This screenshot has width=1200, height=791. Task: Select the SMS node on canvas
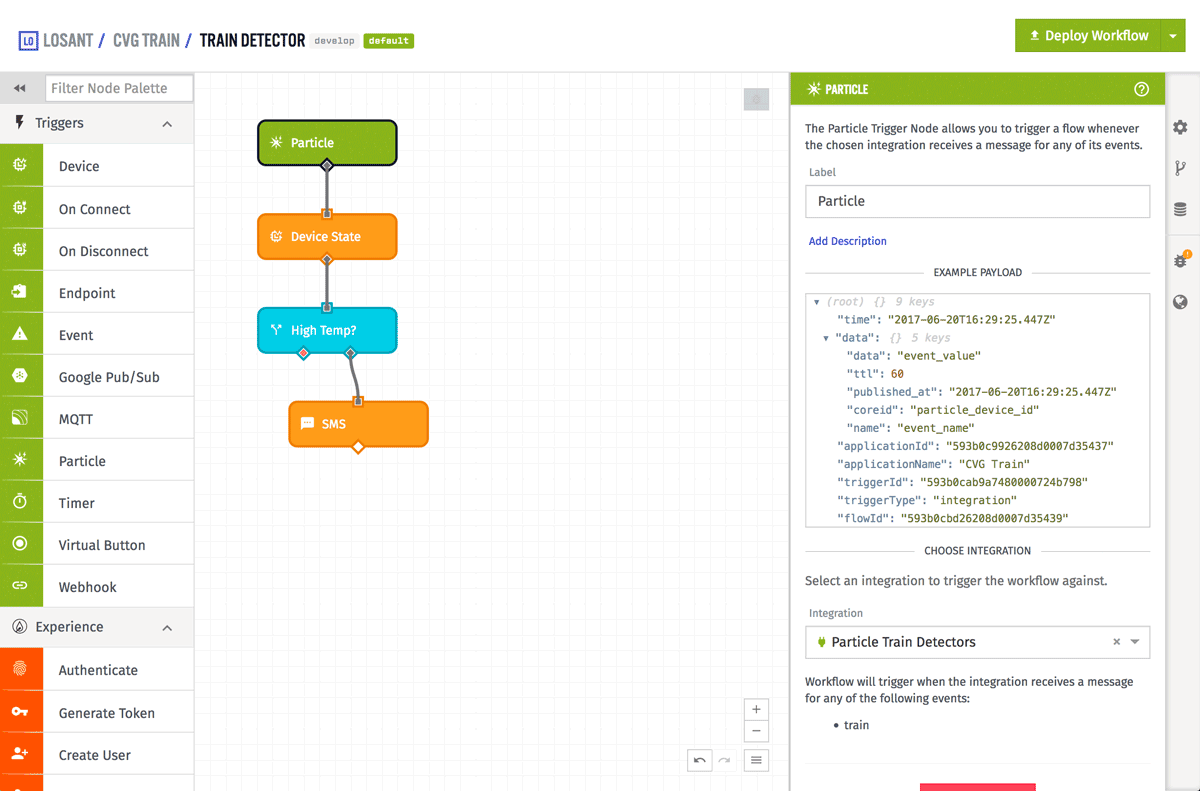358,424
